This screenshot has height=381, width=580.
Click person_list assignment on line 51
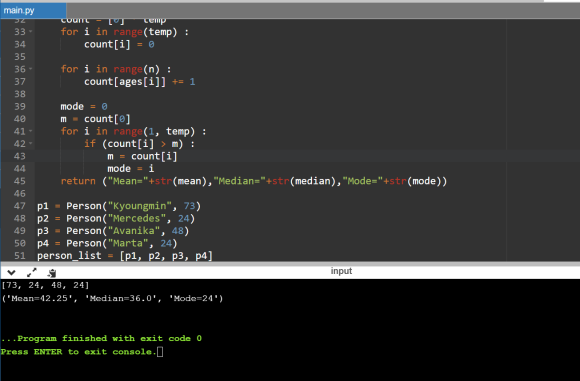pos(125,256)
